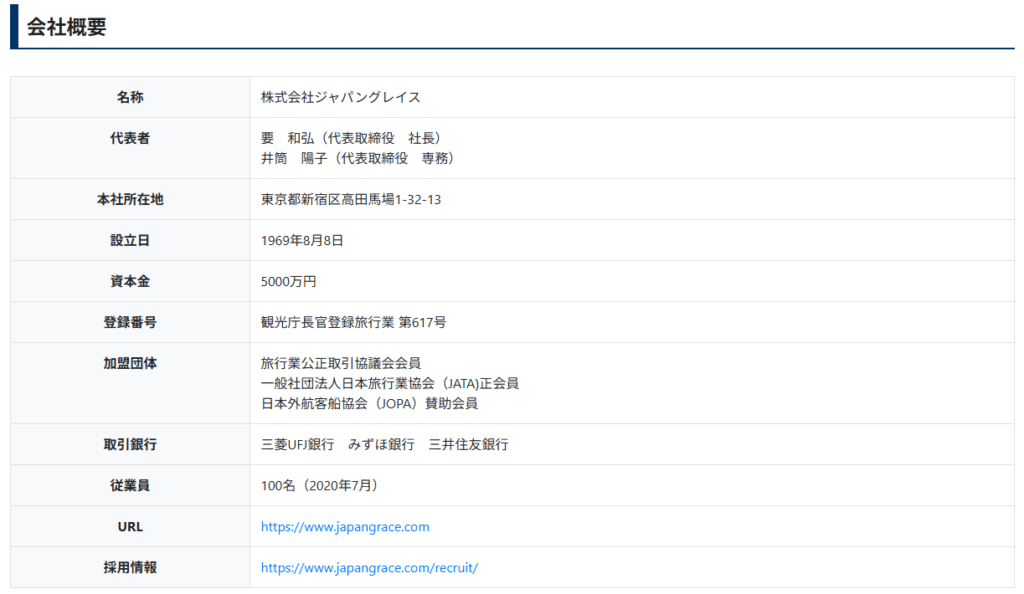Click the founding date 1969年8月8日
This screenshot has height=594, width=1024.
click(x=302, y=241)
